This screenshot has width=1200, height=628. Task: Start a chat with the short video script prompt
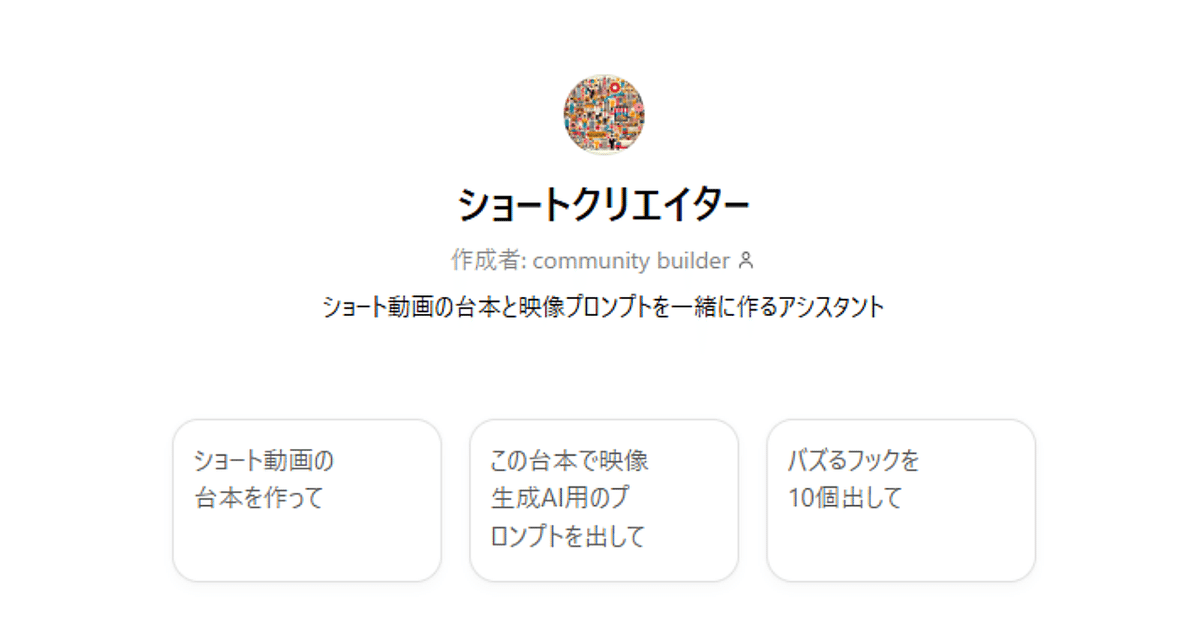(307, 500)
